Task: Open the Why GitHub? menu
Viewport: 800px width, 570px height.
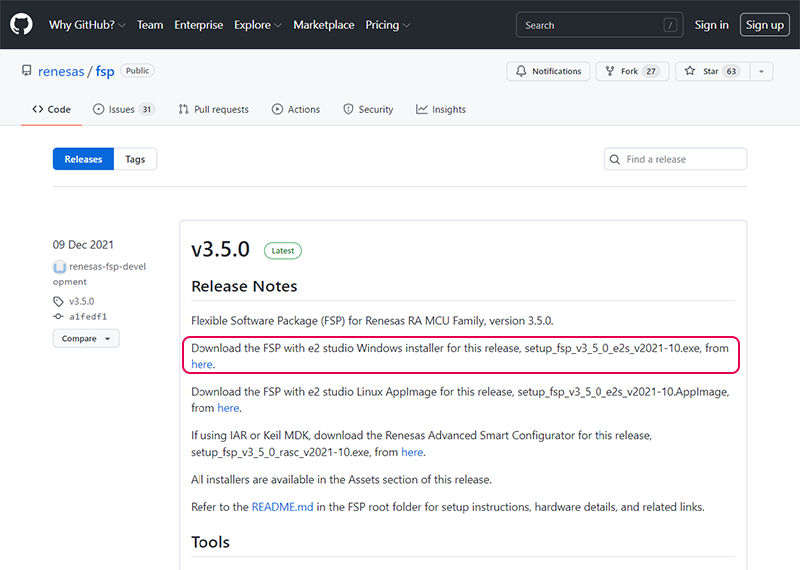Action: (x=87, y=24)
